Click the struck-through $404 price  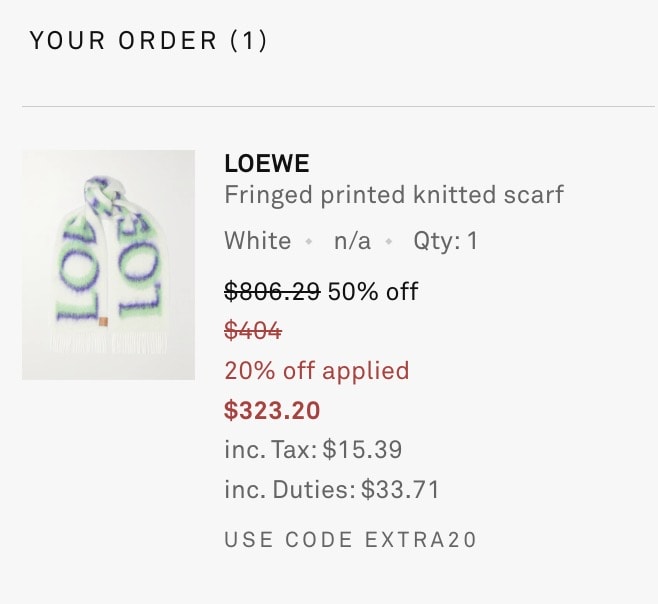[253, 330]
